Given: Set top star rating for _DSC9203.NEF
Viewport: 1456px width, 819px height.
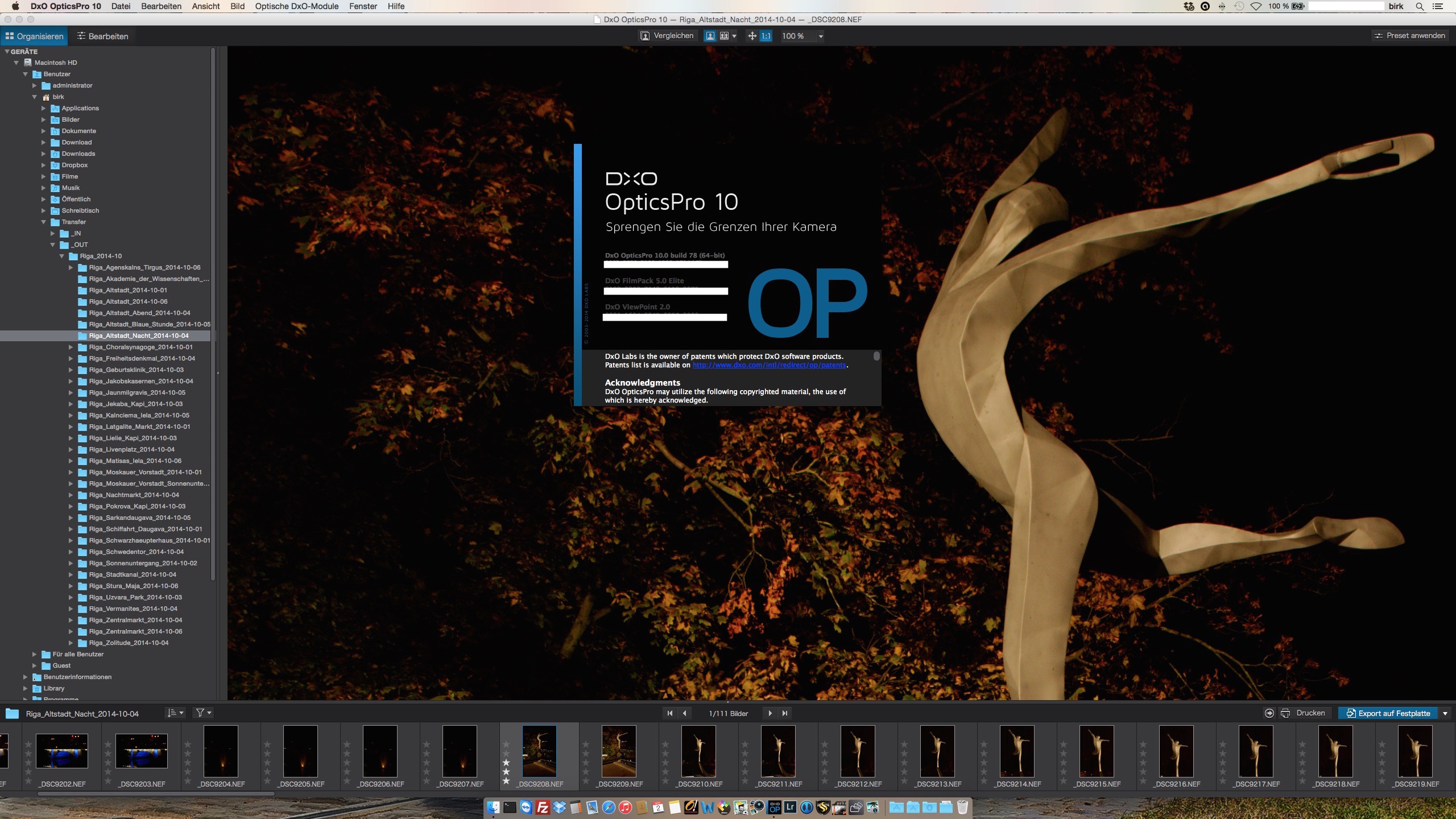Looking at the screenshot, I should [108, 744].
